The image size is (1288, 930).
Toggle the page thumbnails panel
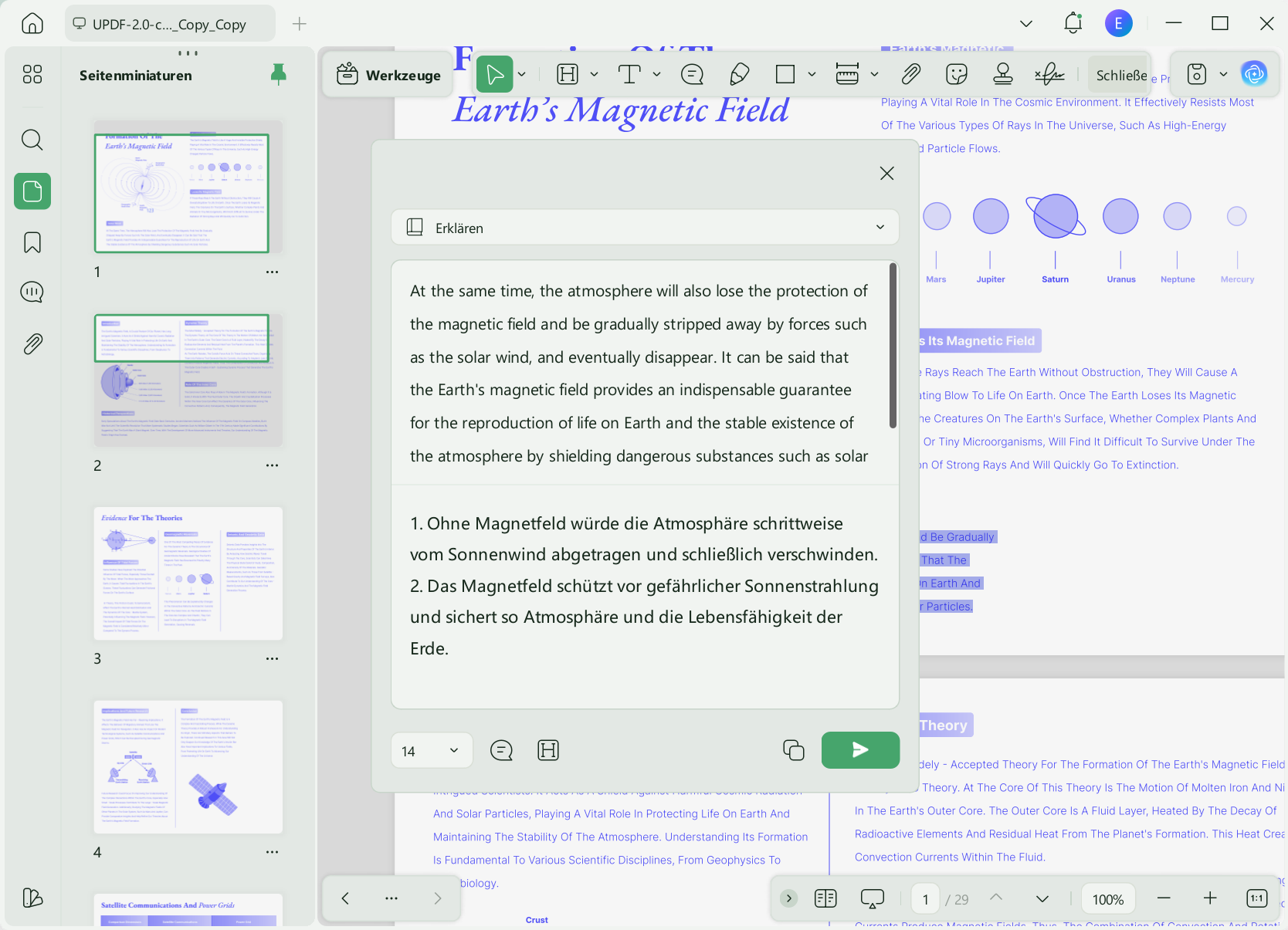(32, 191)
